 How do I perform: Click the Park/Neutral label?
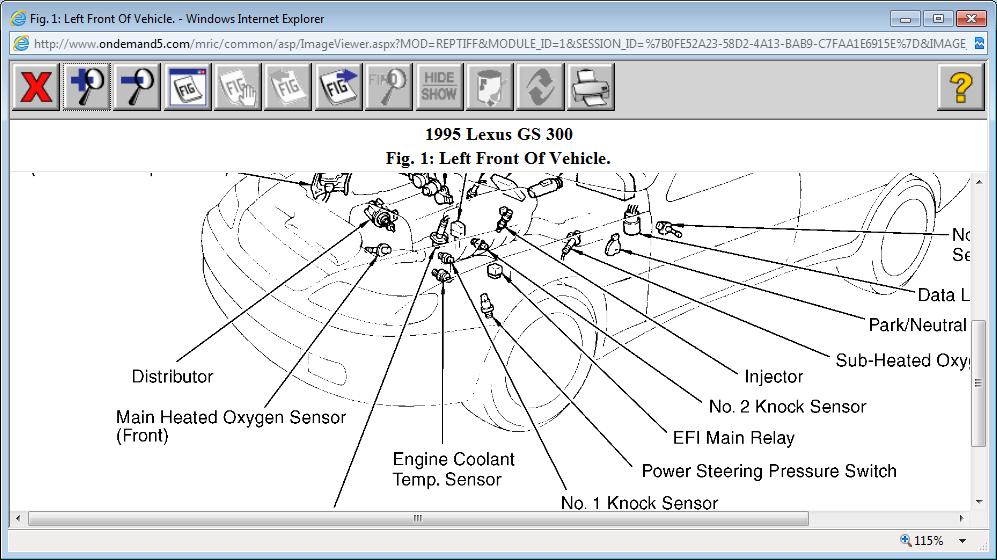[918, 325]
